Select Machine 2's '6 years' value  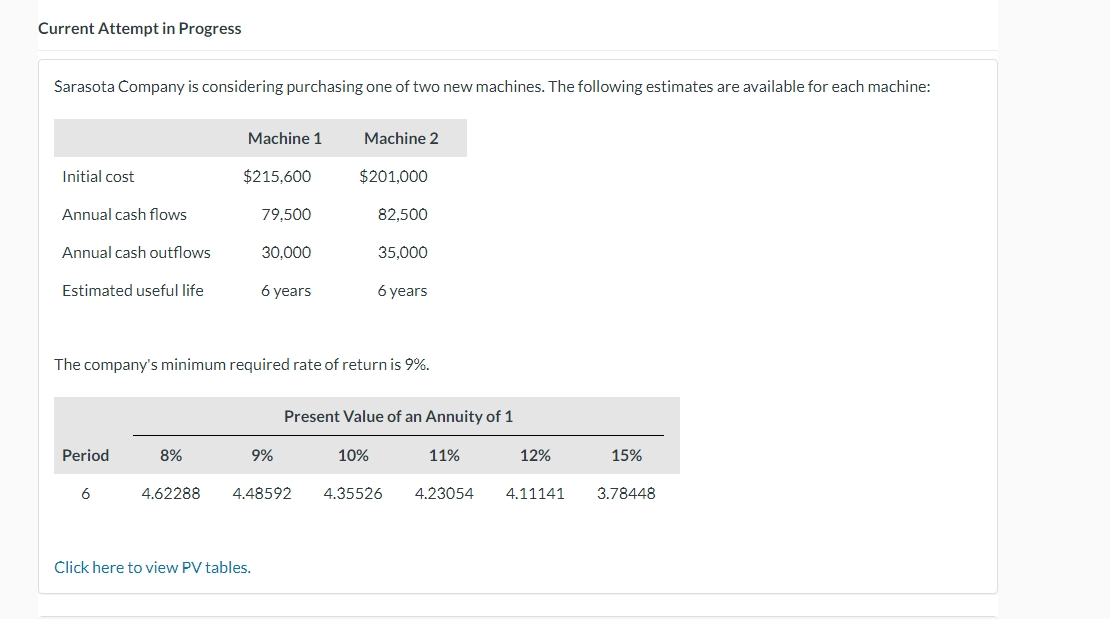(402, 291)
